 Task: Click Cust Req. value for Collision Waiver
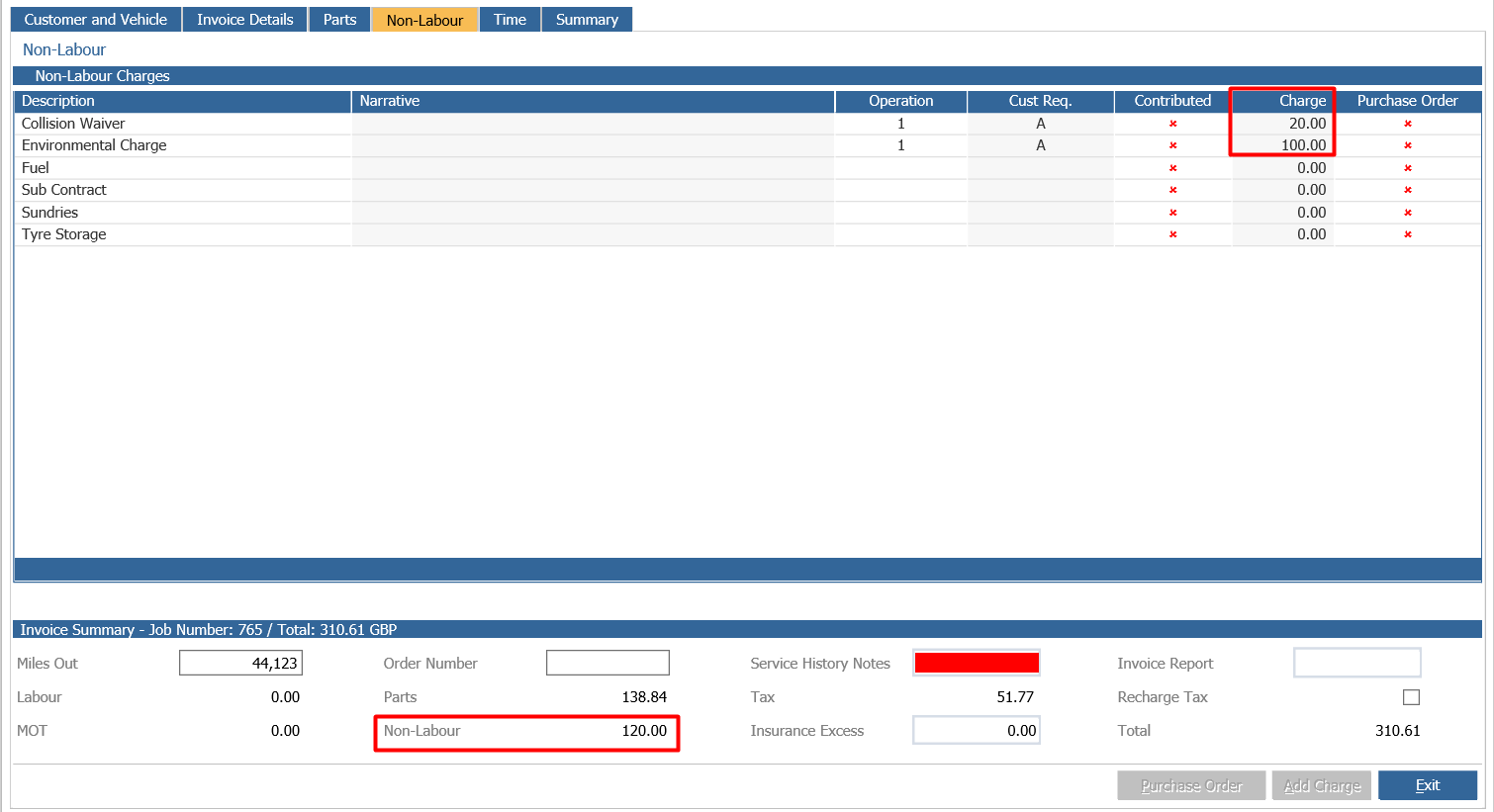(1040, 124)
